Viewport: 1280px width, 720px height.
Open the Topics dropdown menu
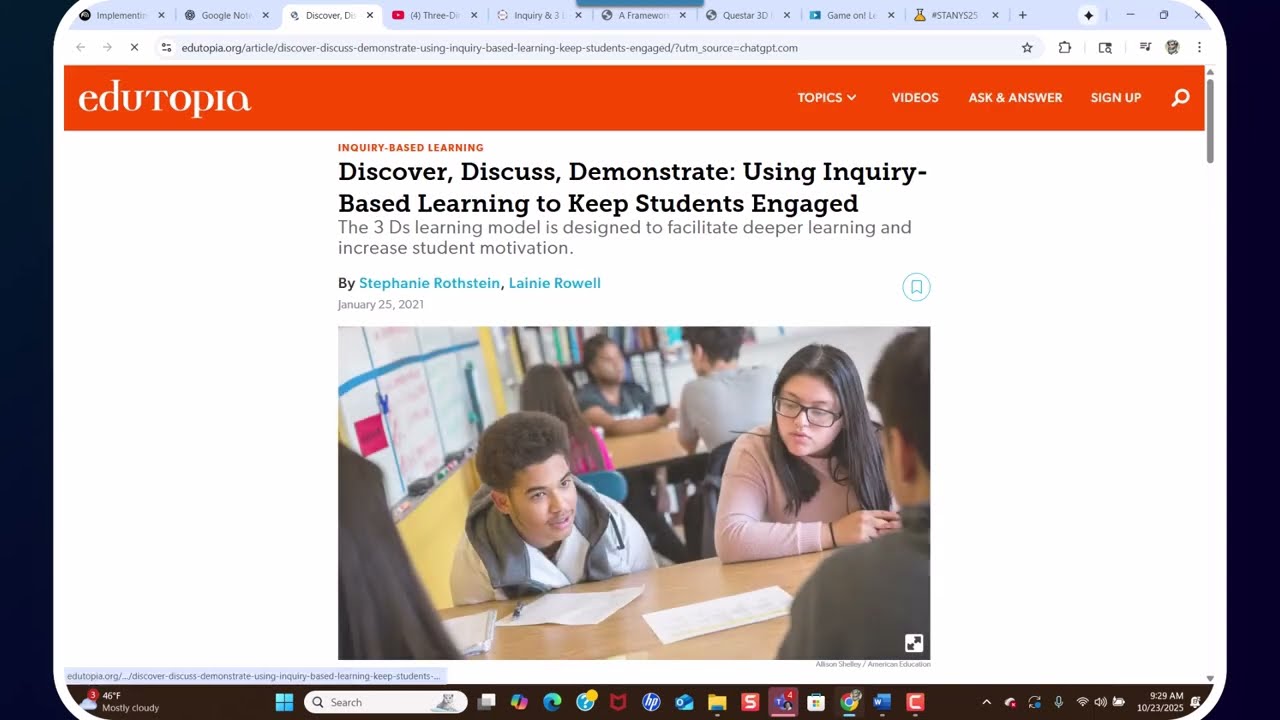tap(827, 97)
